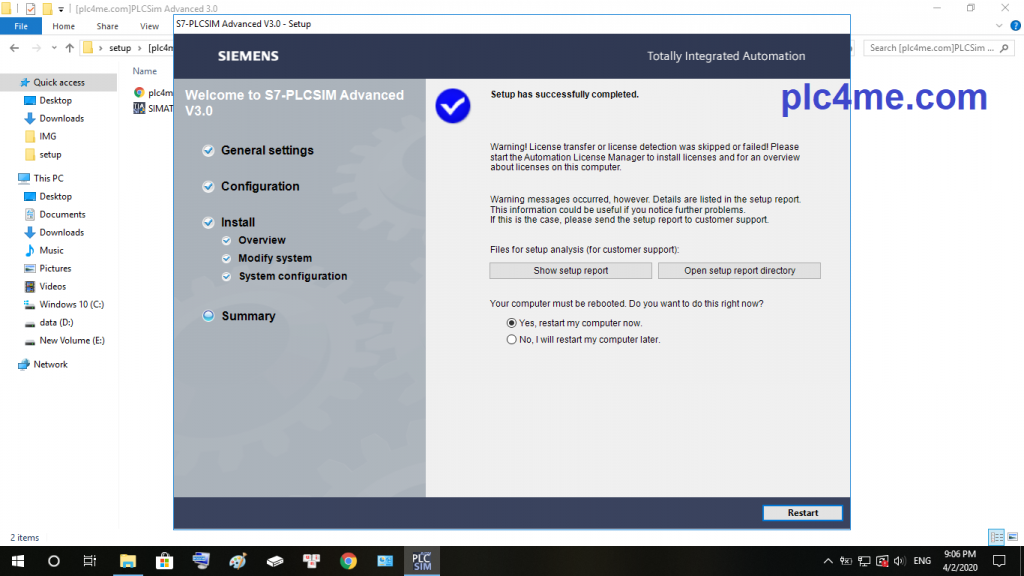Image resolution: width=1024 pixels, height=576 pixels.
Task: Click the PLCSIM icon in the taskbar
Action: pos(421,561)
